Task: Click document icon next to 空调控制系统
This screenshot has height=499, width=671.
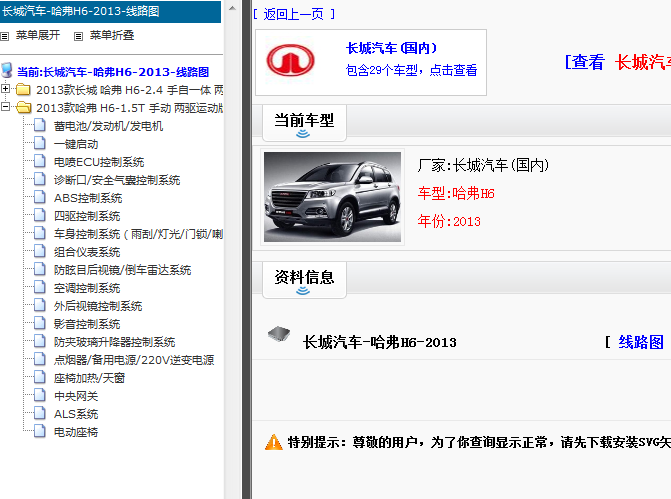Action: pos(40,287)
